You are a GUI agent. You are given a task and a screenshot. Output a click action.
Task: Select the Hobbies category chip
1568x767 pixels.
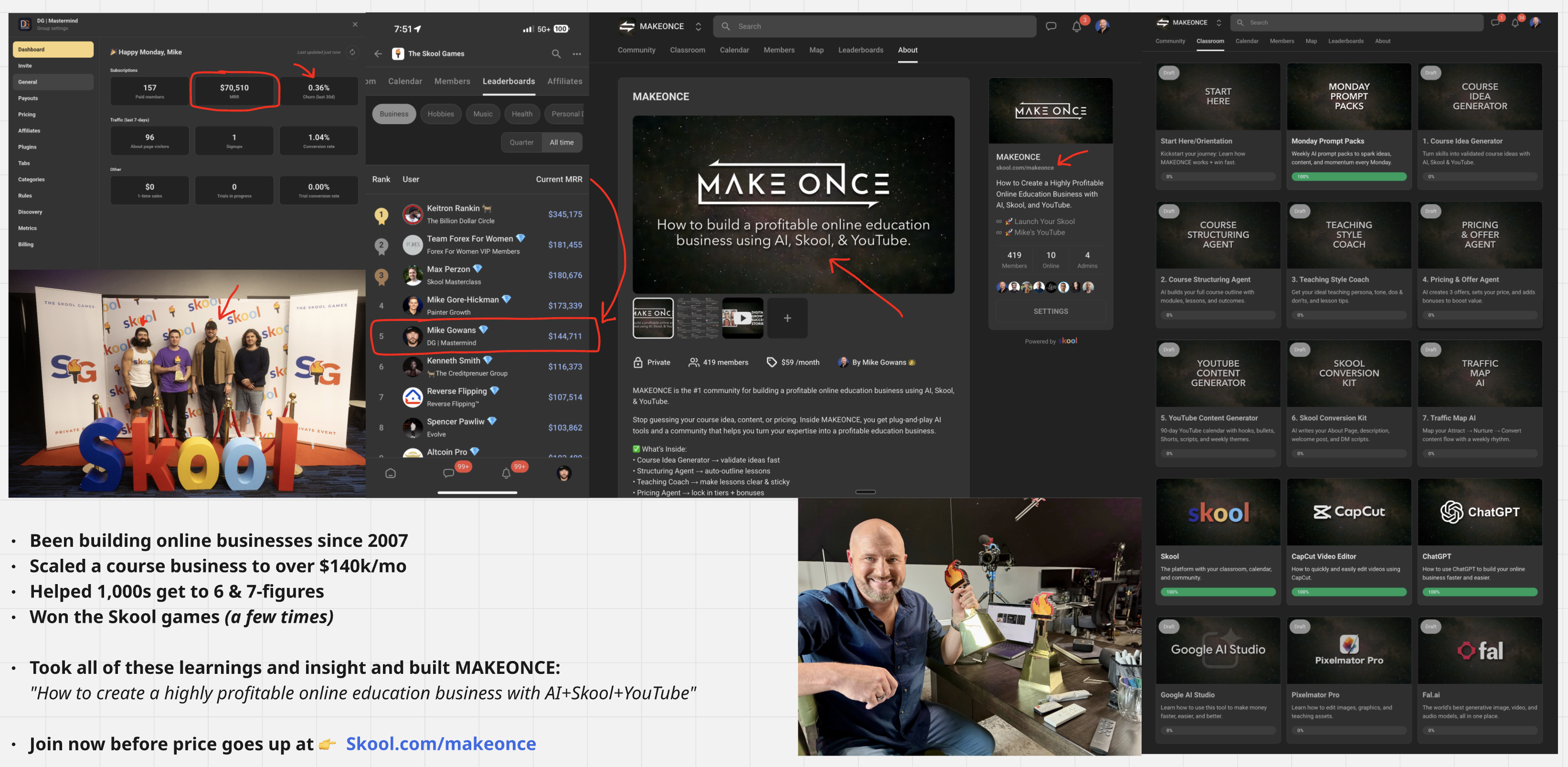tap(440, 114)
